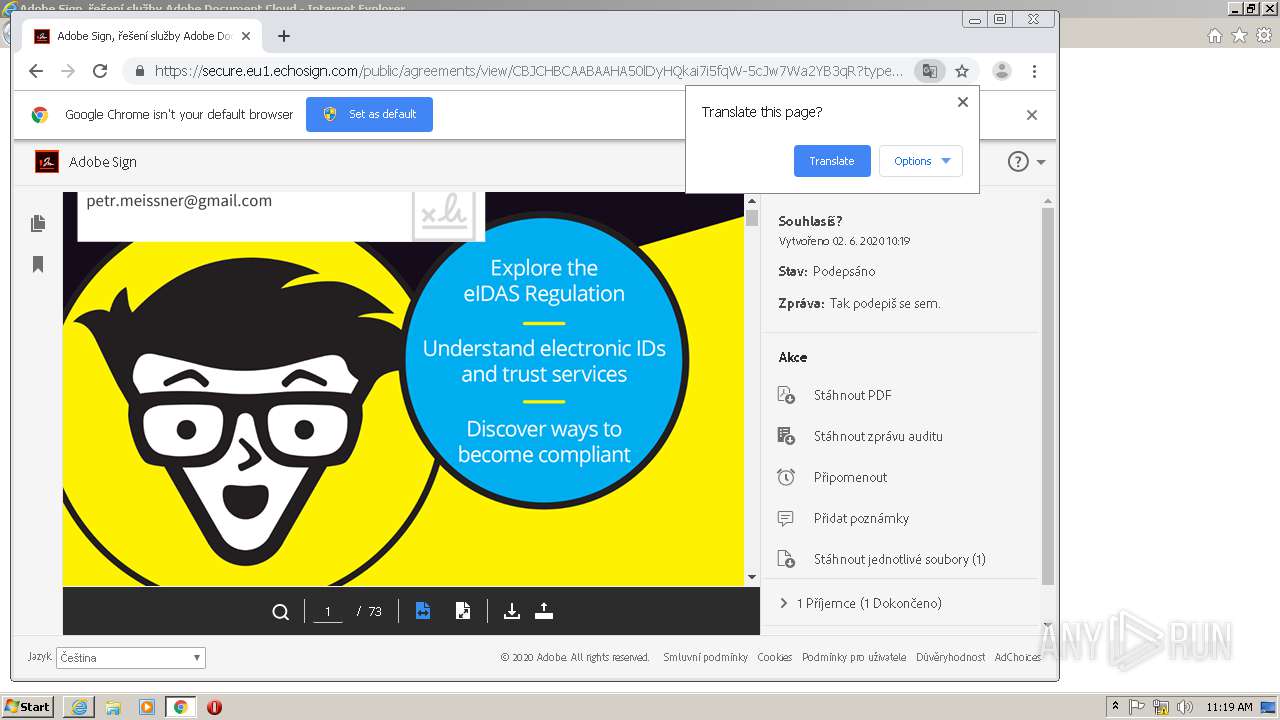Click Stáhnout zprávu auditu action
This screenshot has width=1280, height=720.
878,436
